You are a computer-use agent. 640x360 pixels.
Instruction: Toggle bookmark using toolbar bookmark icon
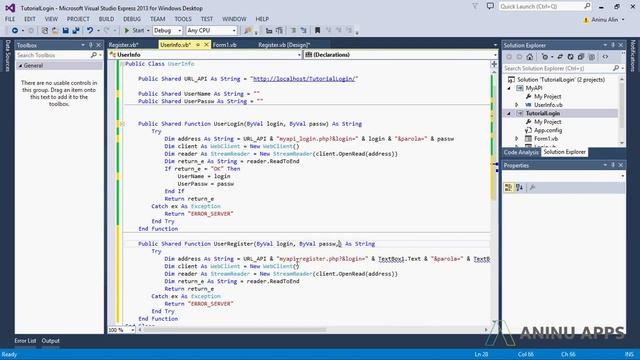318,31
